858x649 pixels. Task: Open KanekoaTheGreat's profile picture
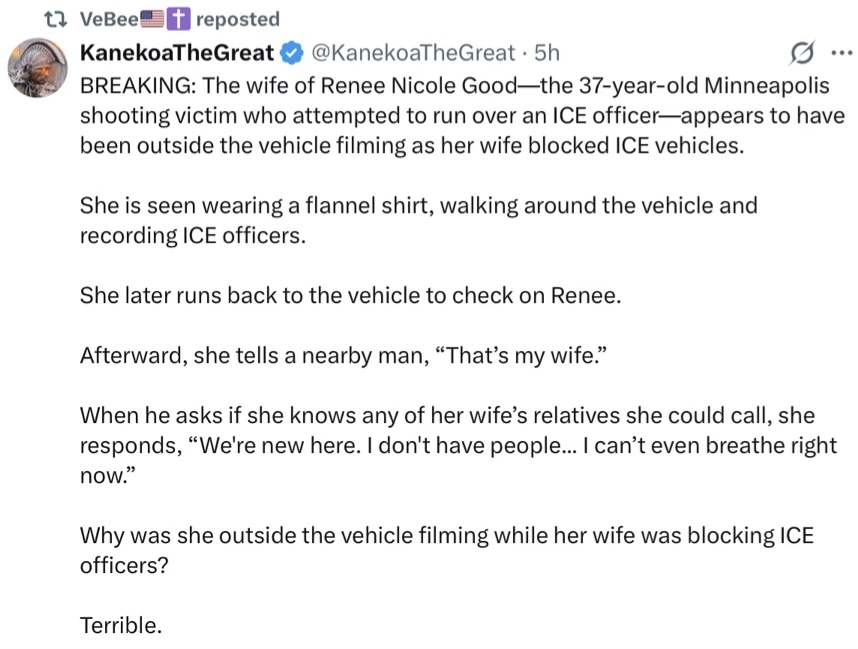click(x=39, y=68)
